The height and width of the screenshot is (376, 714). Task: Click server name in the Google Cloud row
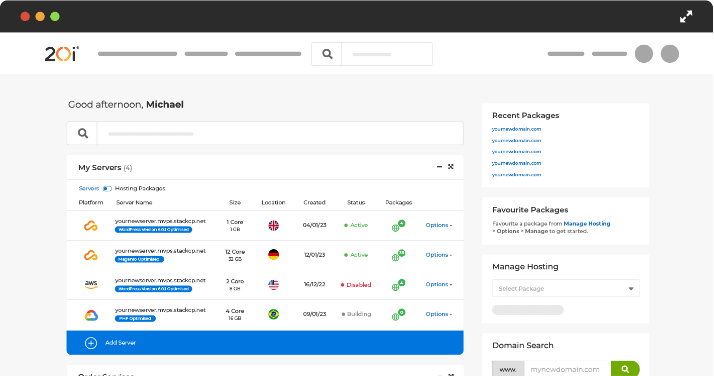tap(160, 310)
